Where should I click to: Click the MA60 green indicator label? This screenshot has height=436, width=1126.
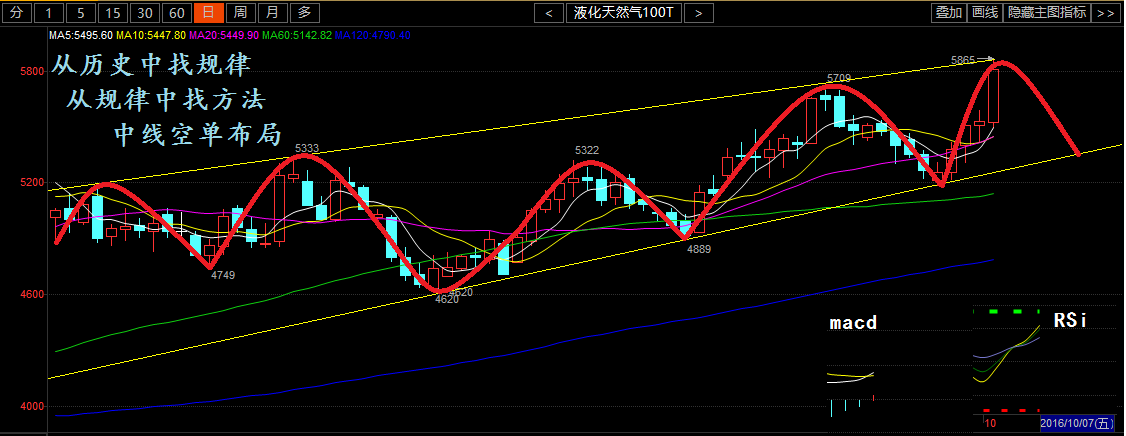[297, 35]
